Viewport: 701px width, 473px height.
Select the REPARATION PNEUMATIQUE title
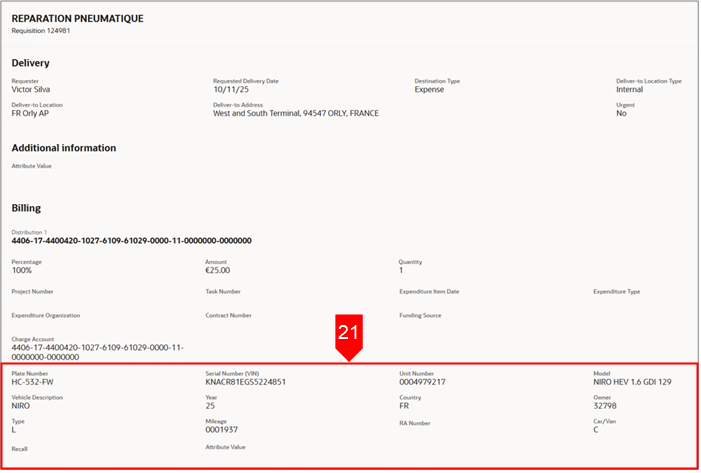pos(77,19)
